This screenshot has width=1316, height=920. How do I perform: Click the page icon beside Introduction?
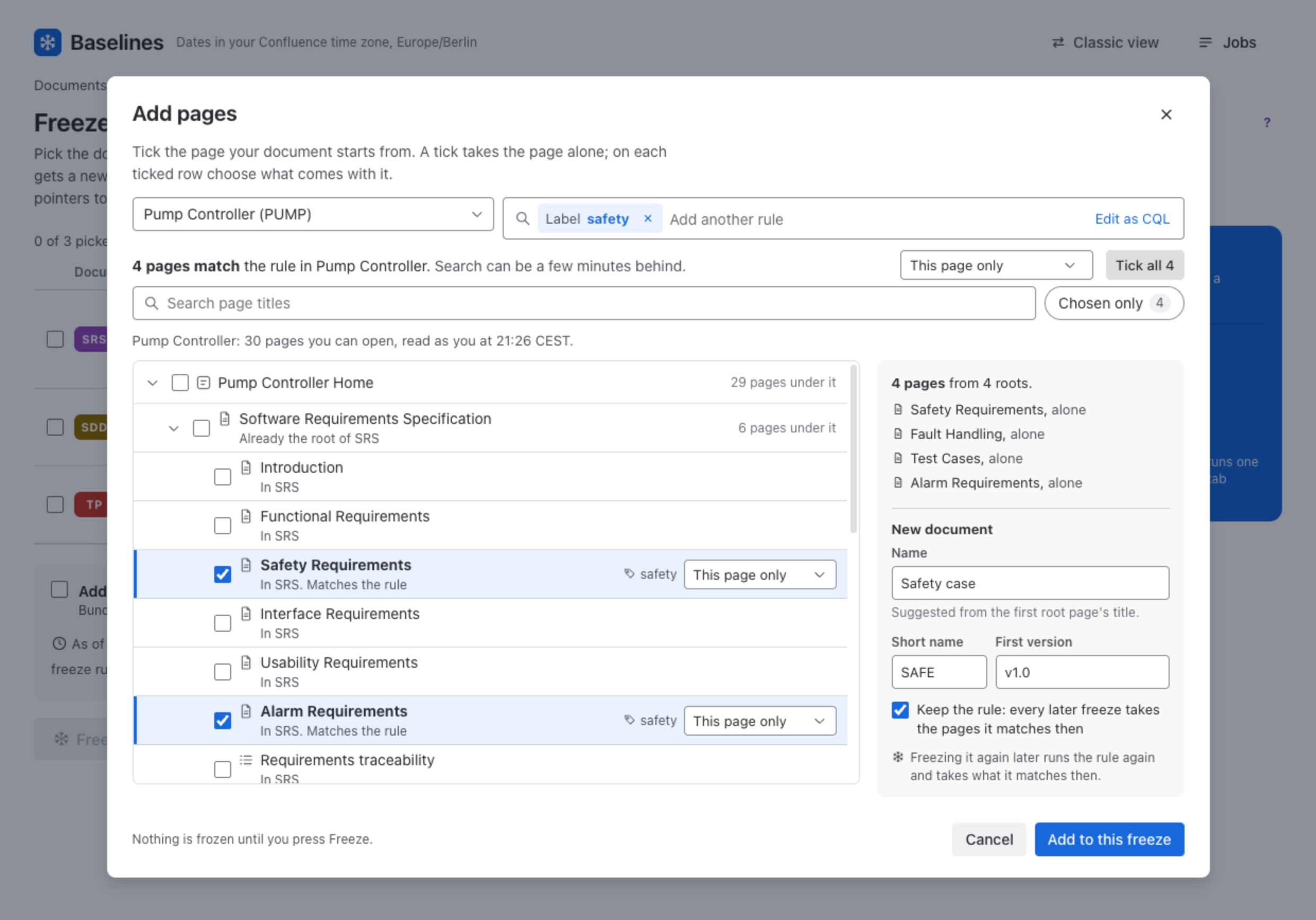pos(246,468)
